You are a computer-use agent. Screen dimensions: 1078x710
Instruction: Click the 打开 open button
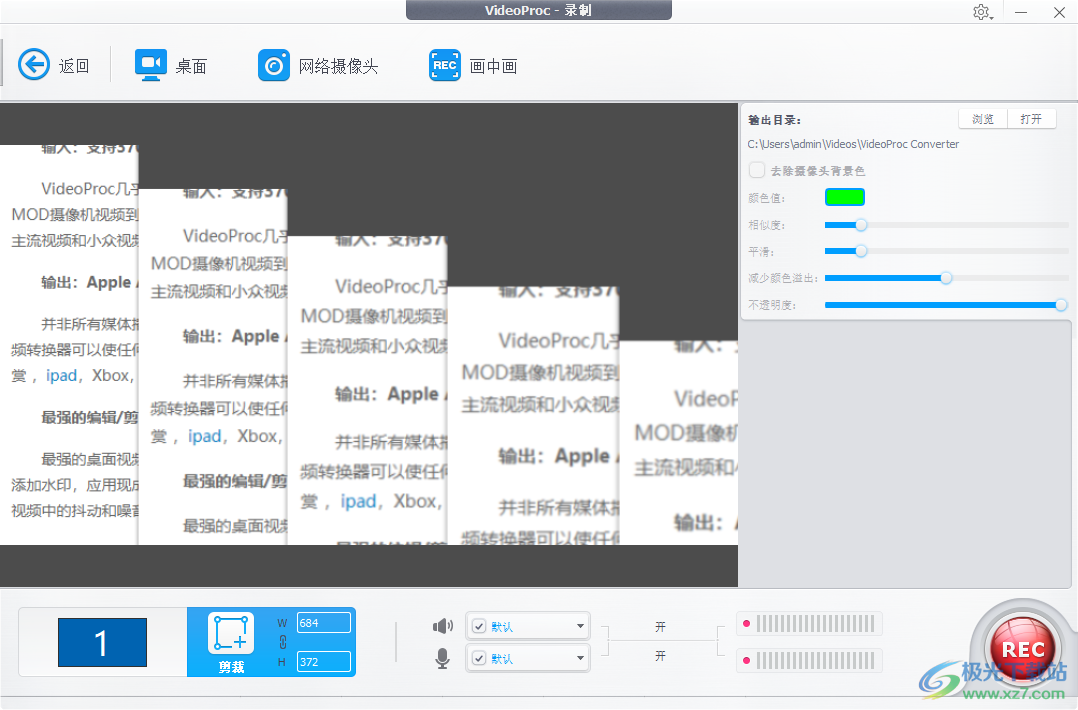pyautogui.click(x=1031, y=118)
